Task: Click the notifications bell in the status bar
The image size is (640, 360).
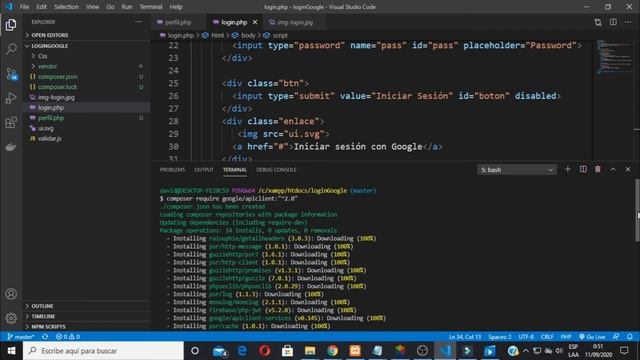Action: (x=630, y=337)
